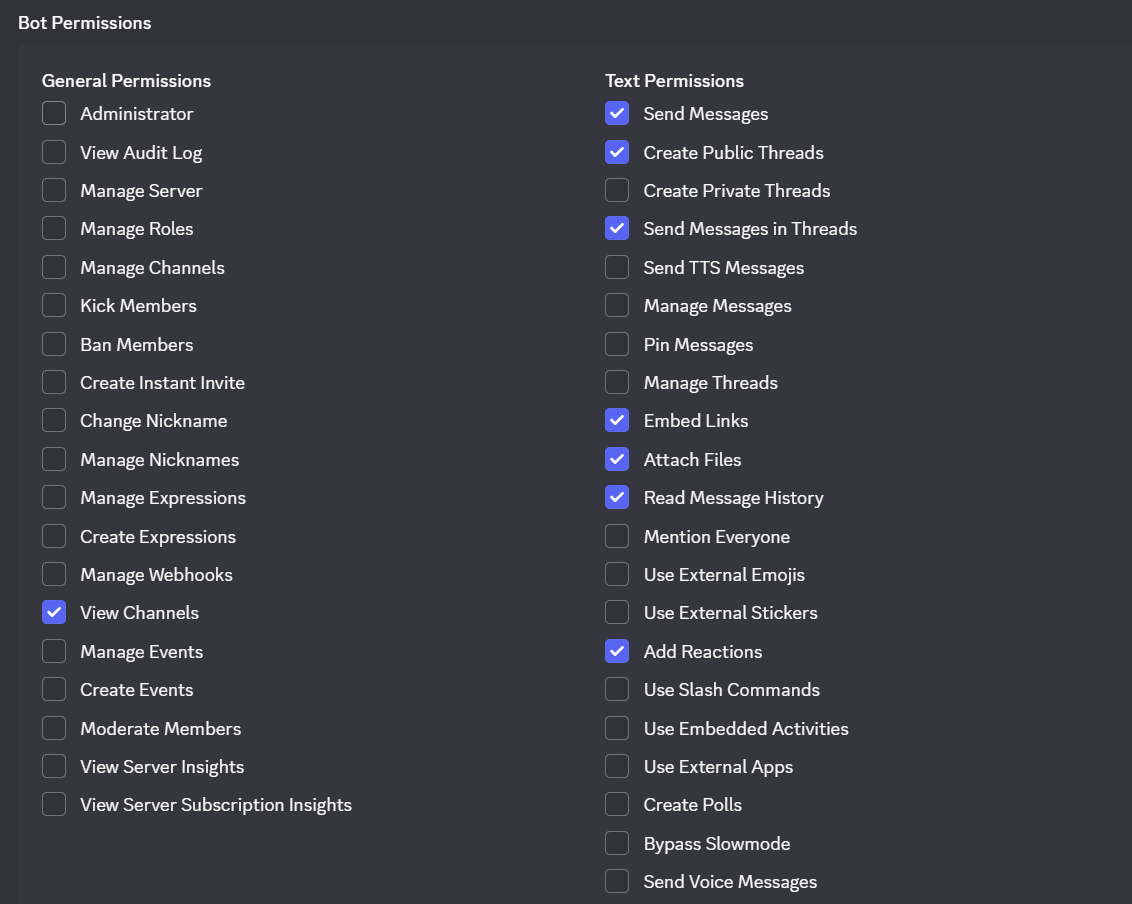Image resolution: width=1132 pixels, height=904 pixels.
Task: Enable the Ban Members permission
Action: (x=54, y=344)
